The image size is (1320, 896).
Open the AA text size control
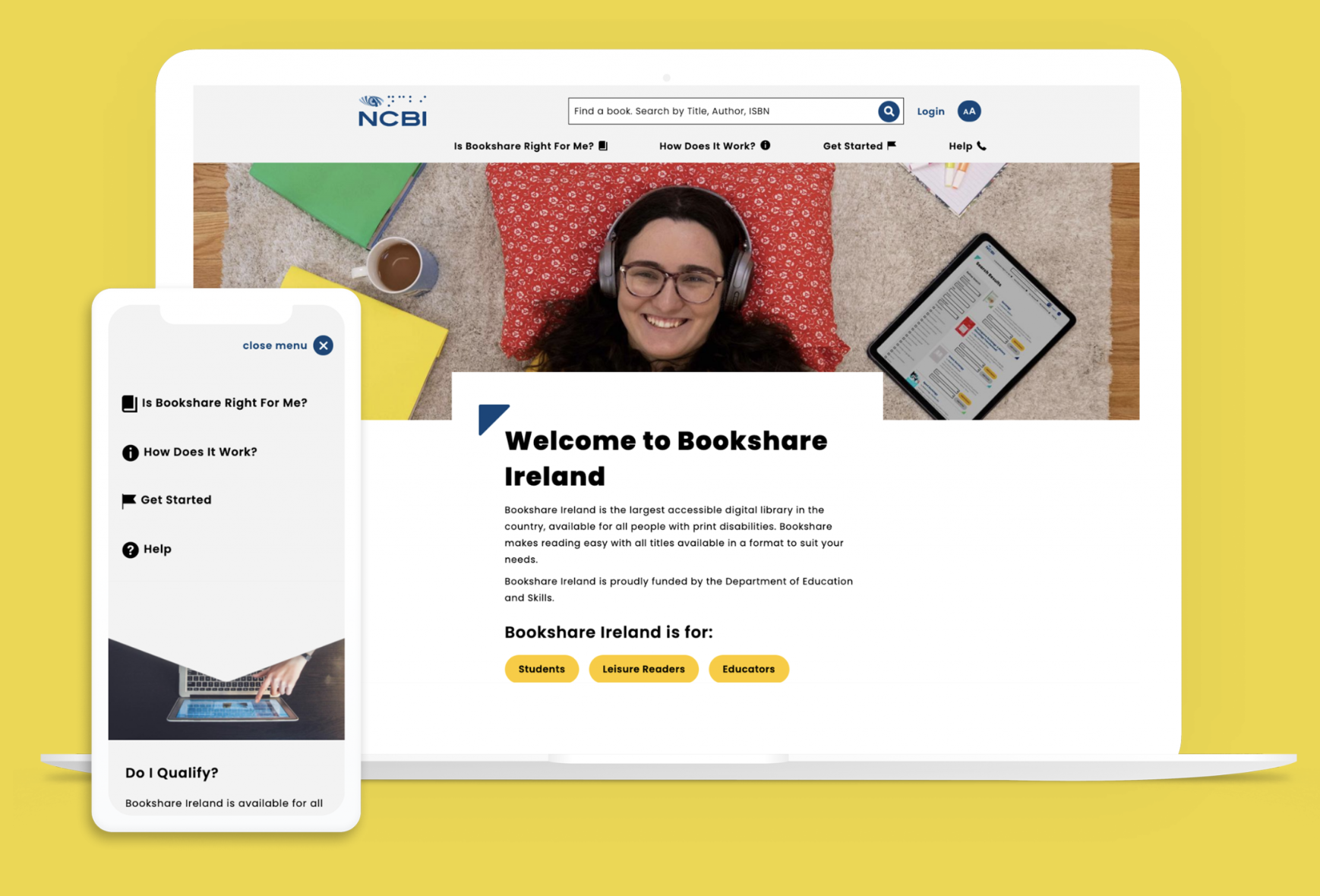tap(968, 111)
